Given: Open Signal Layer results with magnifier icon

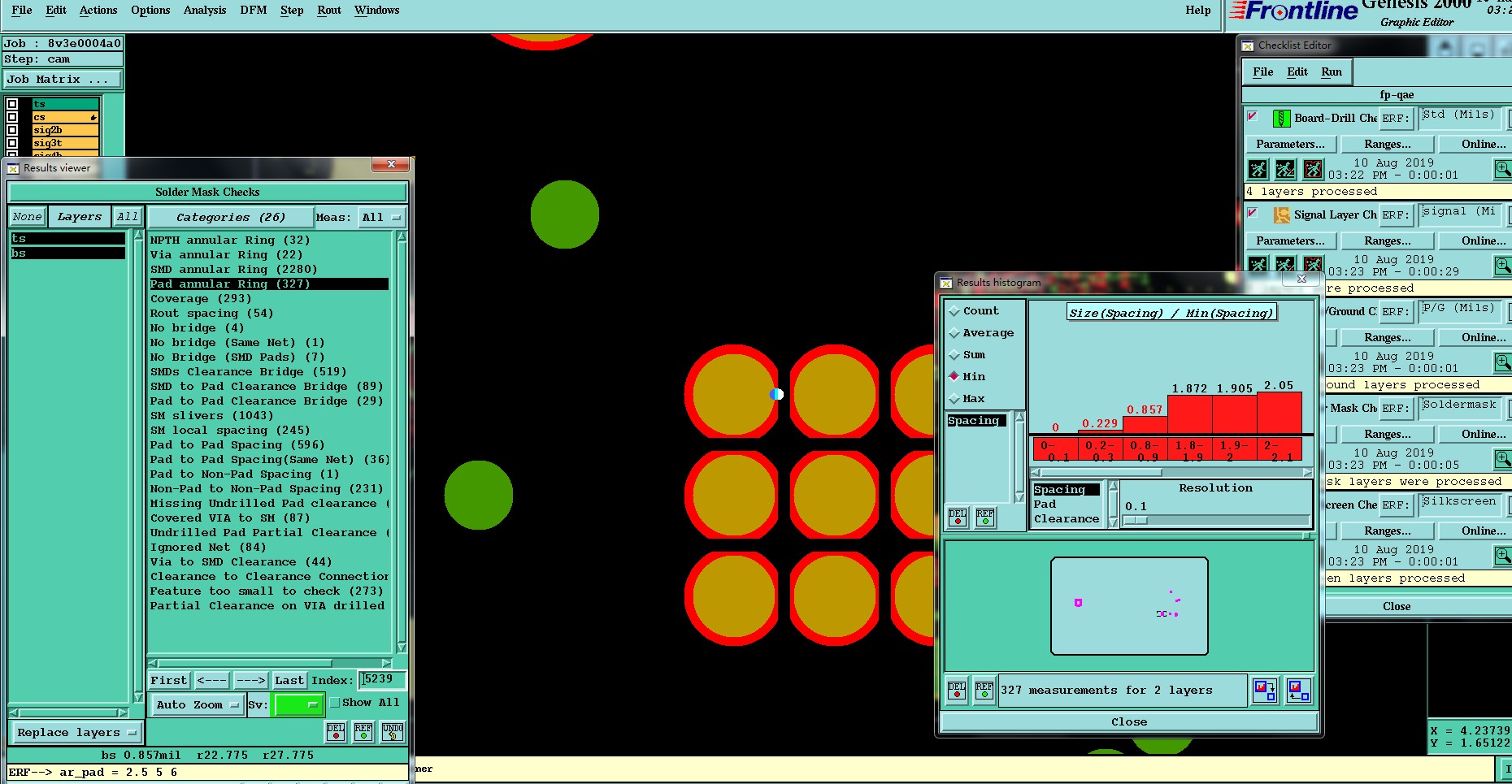Looking at the screenshot, I should [x=1503, y=266].
